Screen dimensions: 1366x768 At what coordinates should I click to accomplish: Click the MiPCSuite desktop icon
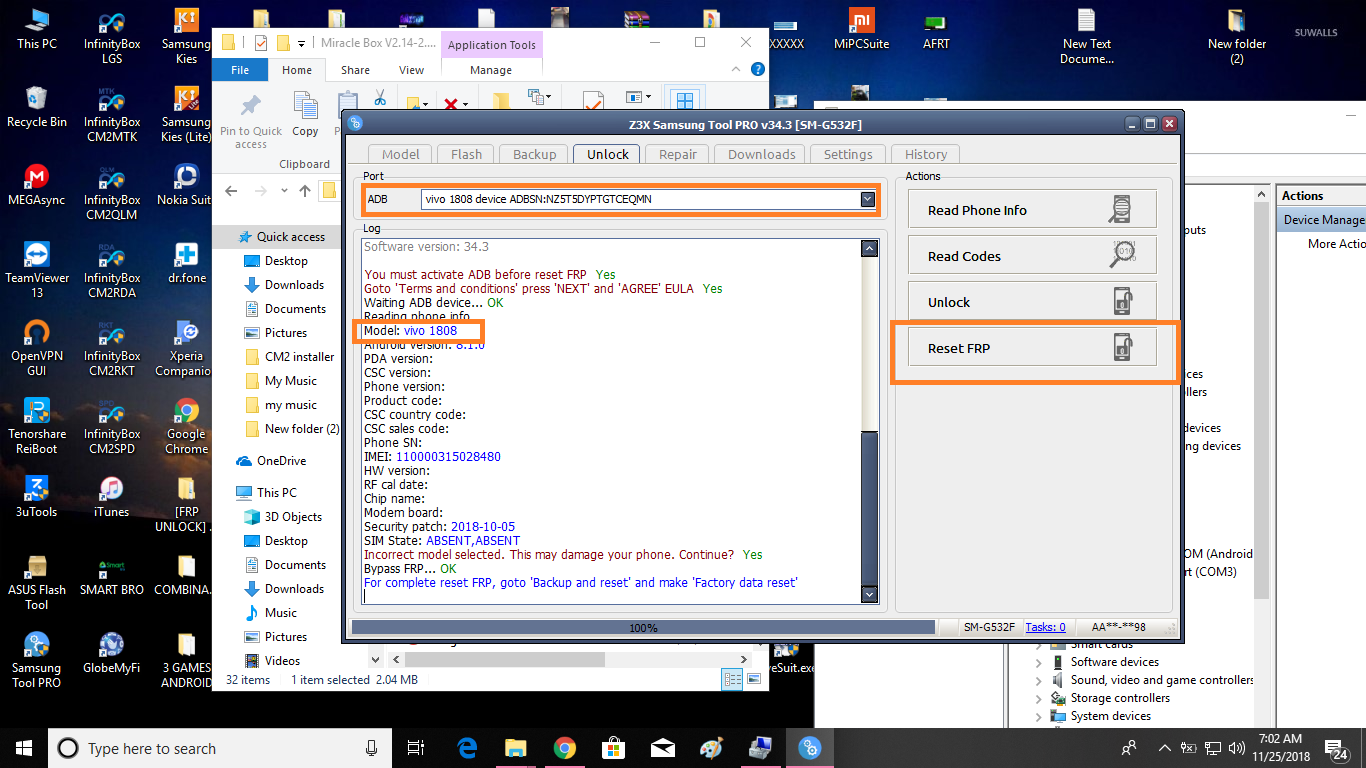coord(861,29)
